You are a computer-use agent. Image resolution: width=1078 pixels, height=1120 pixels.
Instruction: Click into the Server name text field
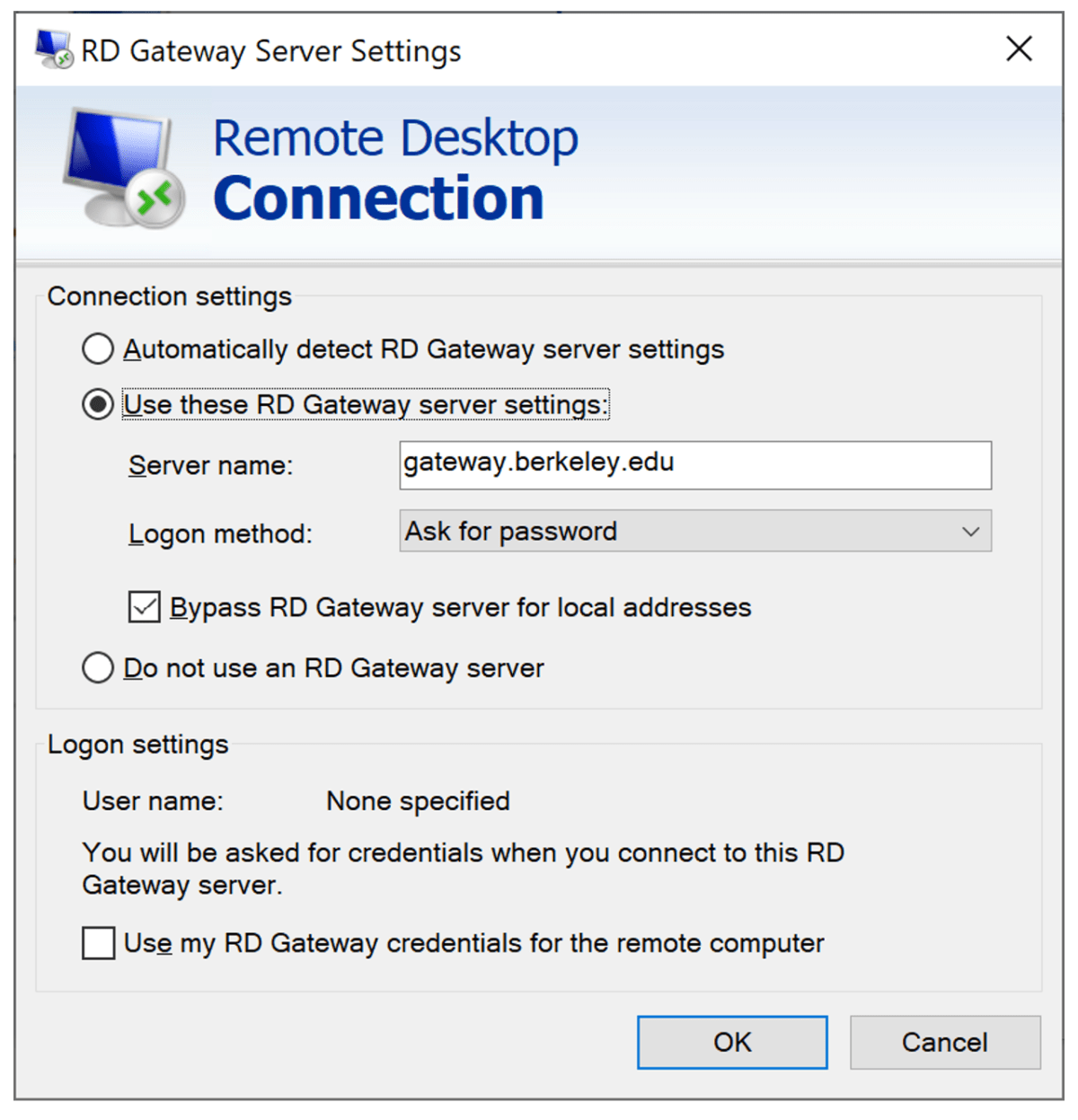click(x=694, y=465)
